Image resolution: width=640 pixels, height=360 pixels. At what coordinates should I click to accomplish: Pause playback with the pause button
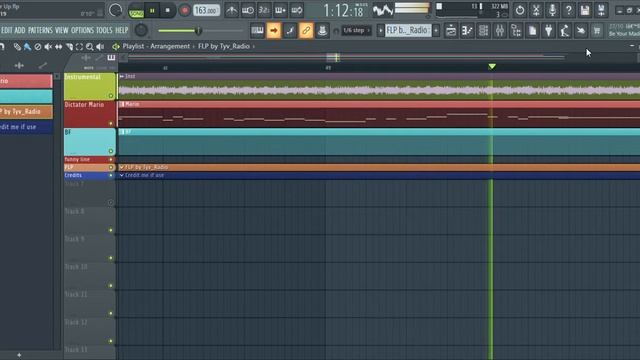152,11
